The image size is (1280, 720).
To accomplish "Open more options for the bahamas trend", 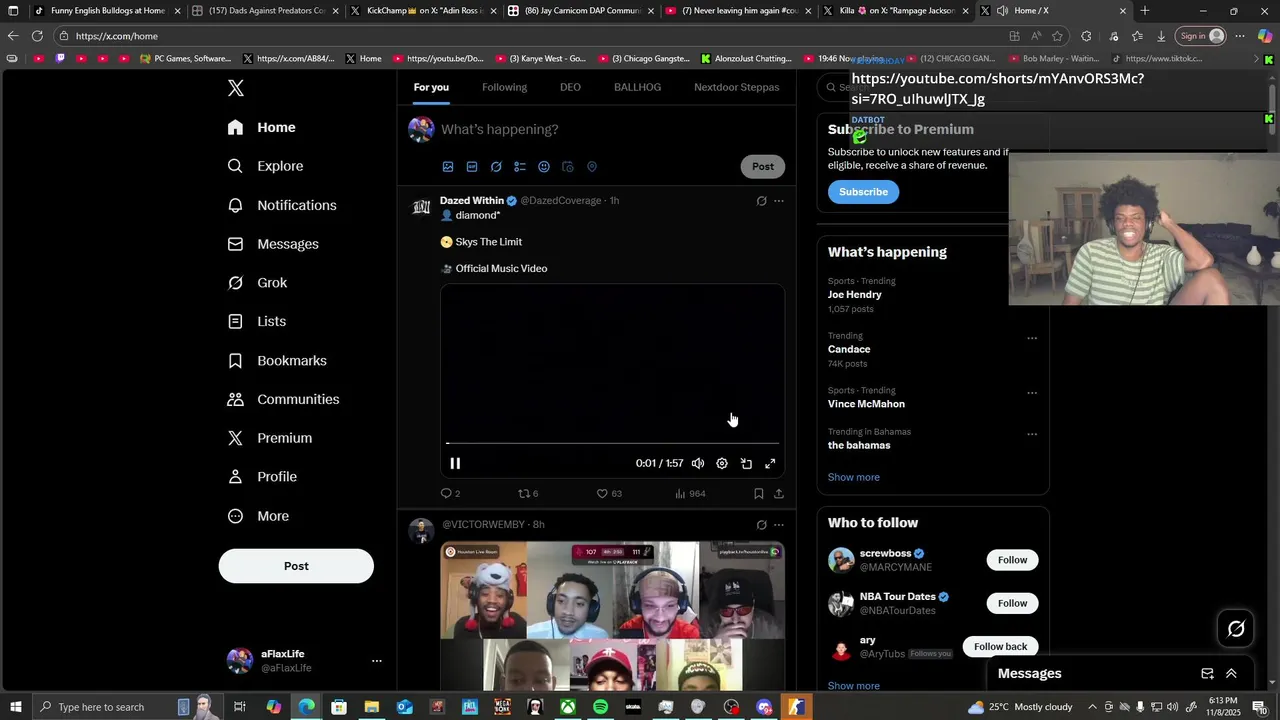I will coord(1032,434).
